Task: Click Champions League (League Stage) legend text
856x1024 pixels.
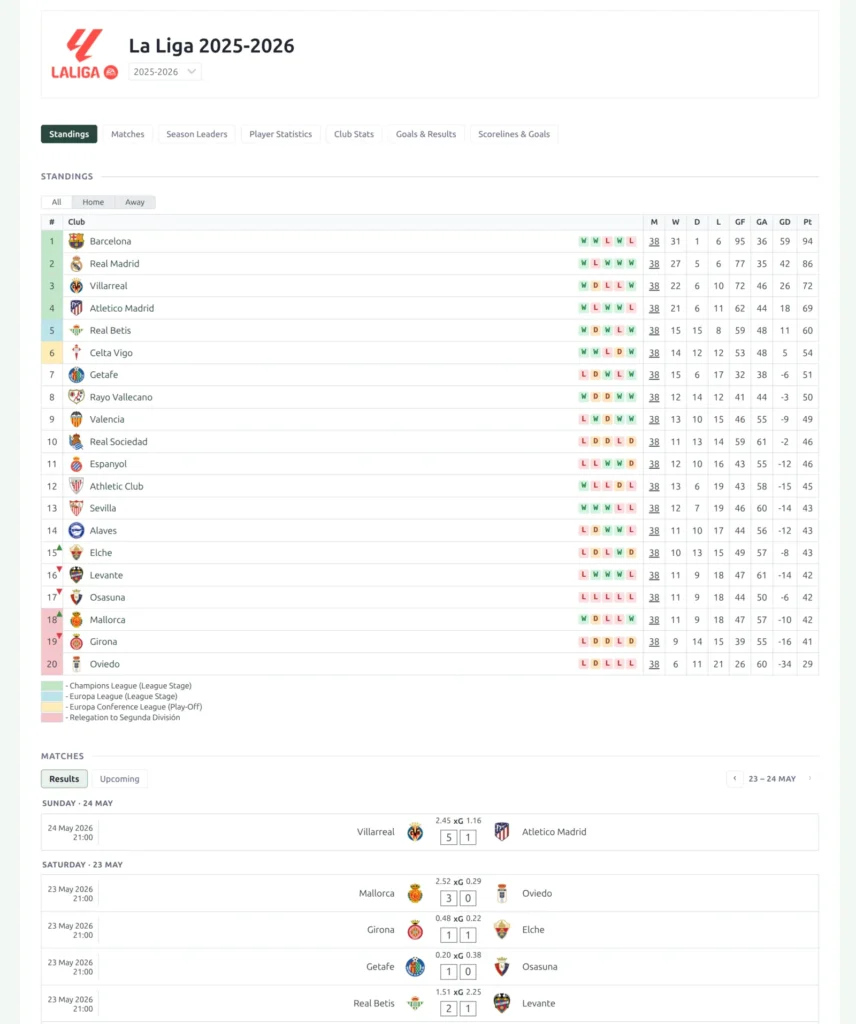Action: pos(131,686)
